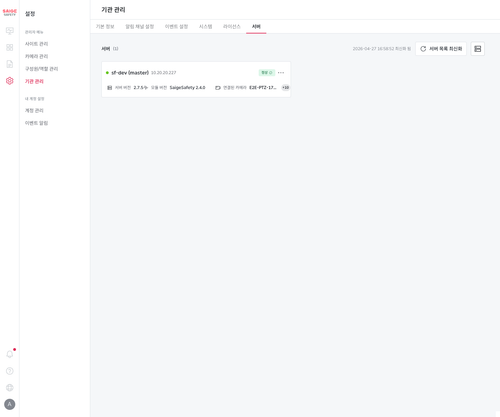The width and height of the screenshot is (500, 417).
Task: Click the IP address 10.20.20.227
Action: click(x=163, y=72)
